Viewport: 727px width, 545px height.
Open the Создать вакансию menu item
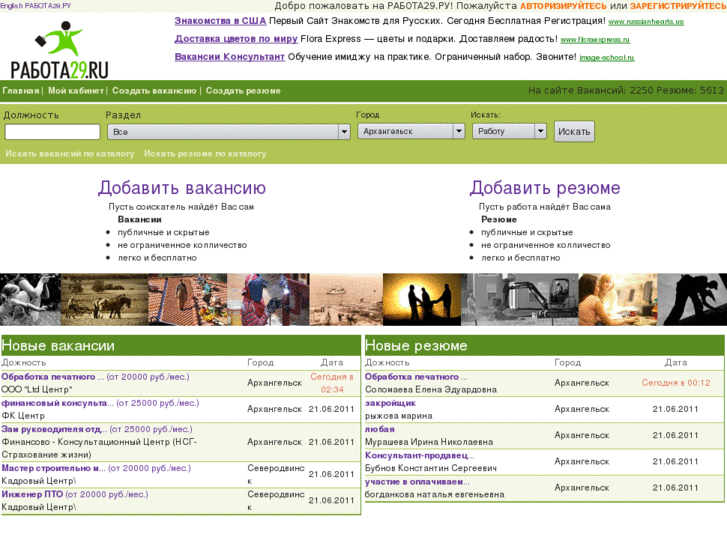[x=154, y=90]
